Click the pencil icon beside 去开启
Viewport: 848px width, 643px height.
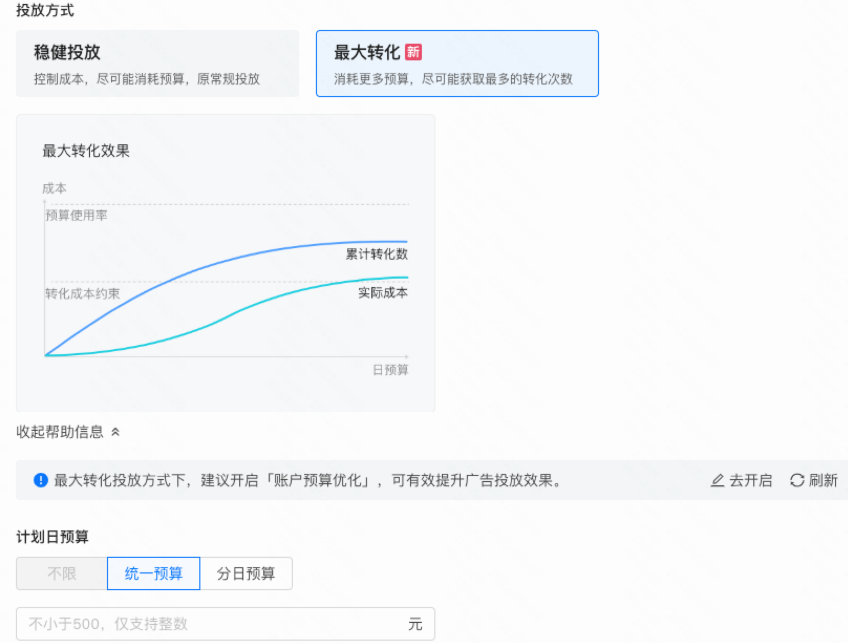(719, 480)
